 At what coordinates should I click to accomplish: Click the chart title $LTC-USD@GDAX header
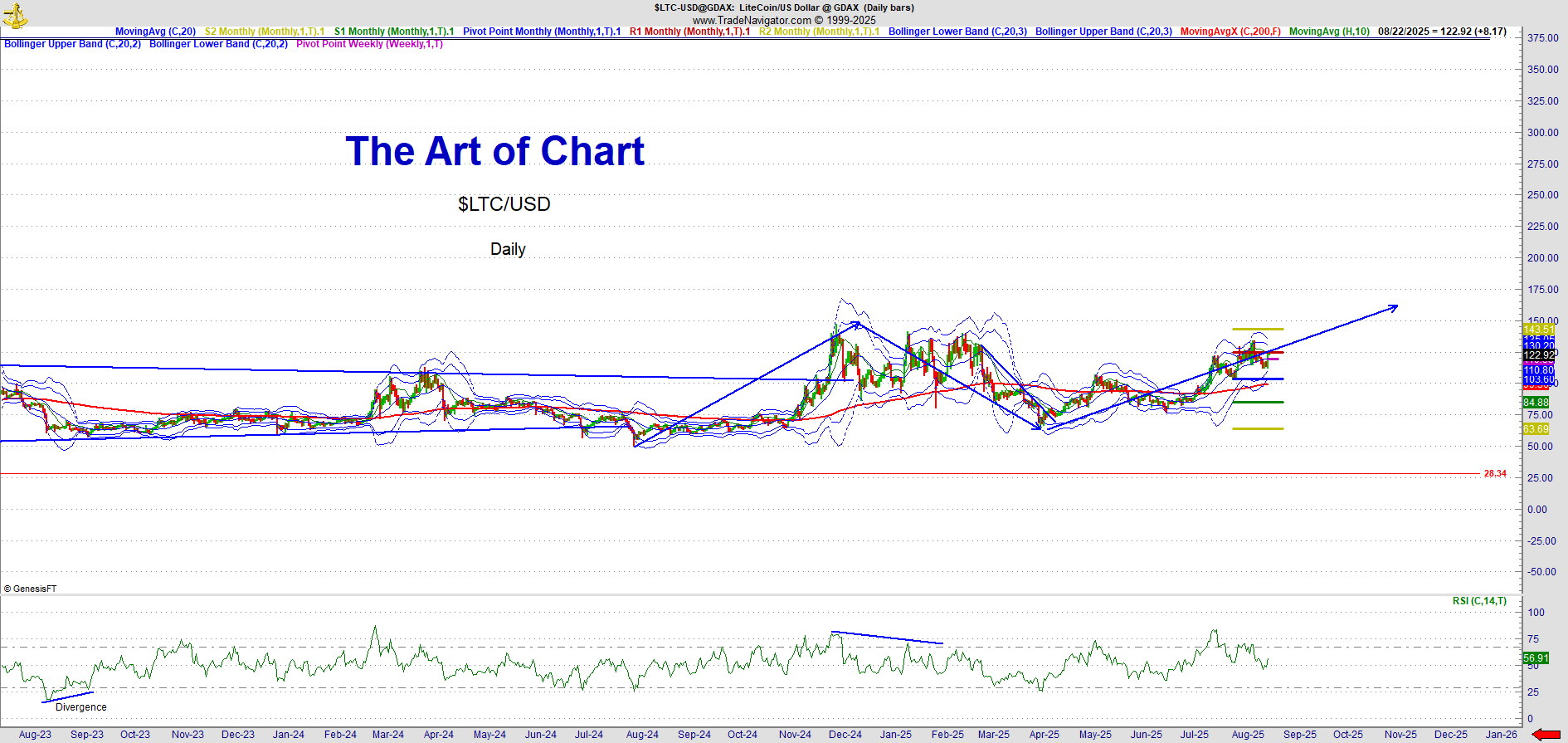(784, 7)
